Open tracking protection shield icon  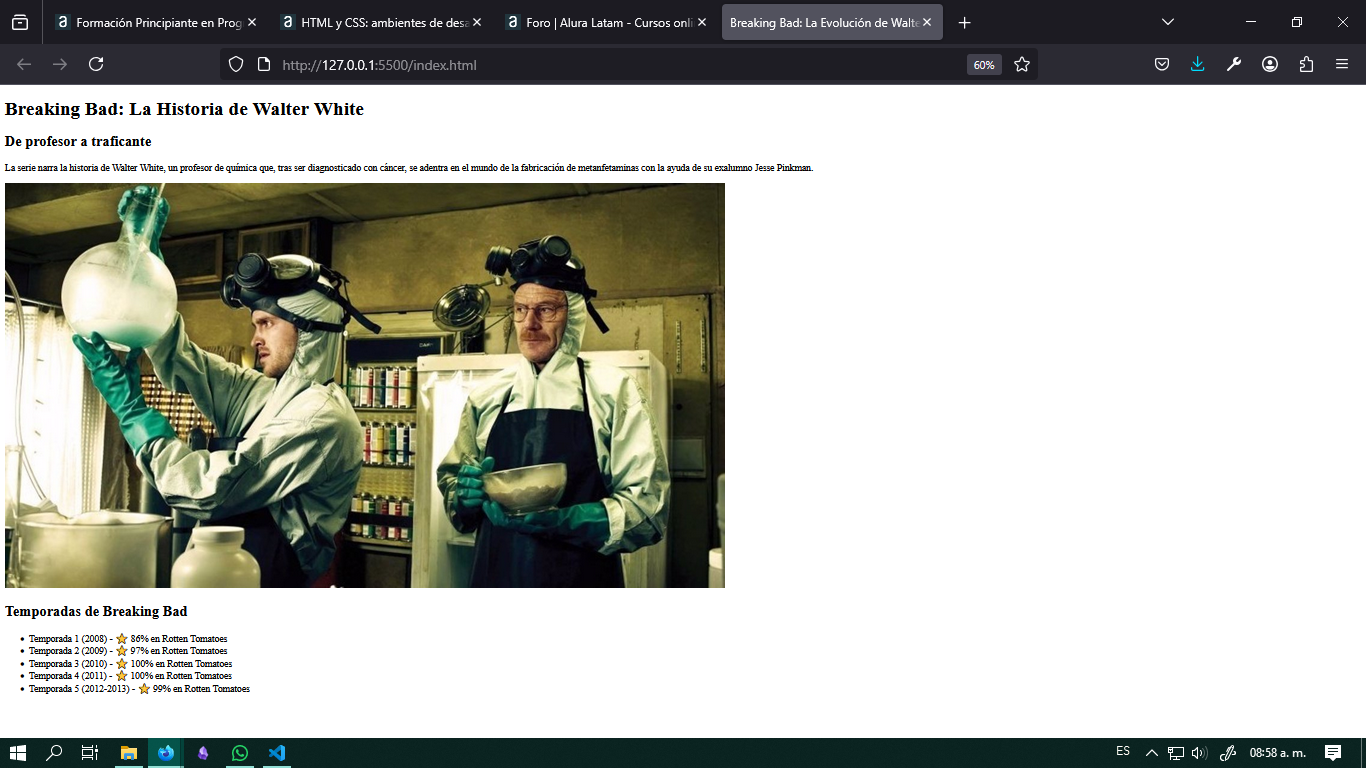pos(236,64)
